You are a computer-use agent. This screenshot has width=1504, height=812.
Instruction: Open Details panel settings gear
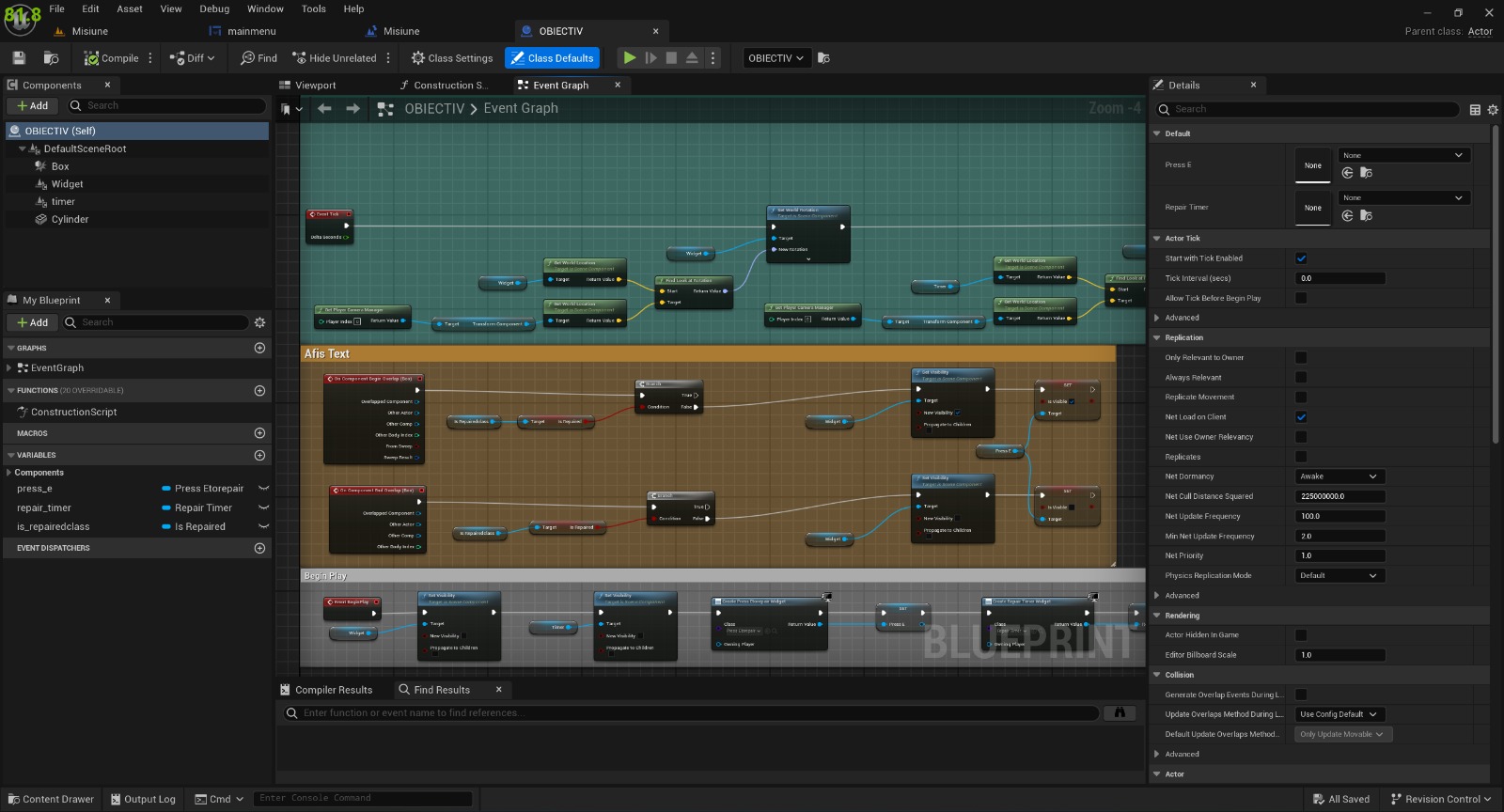[1493, 110]
